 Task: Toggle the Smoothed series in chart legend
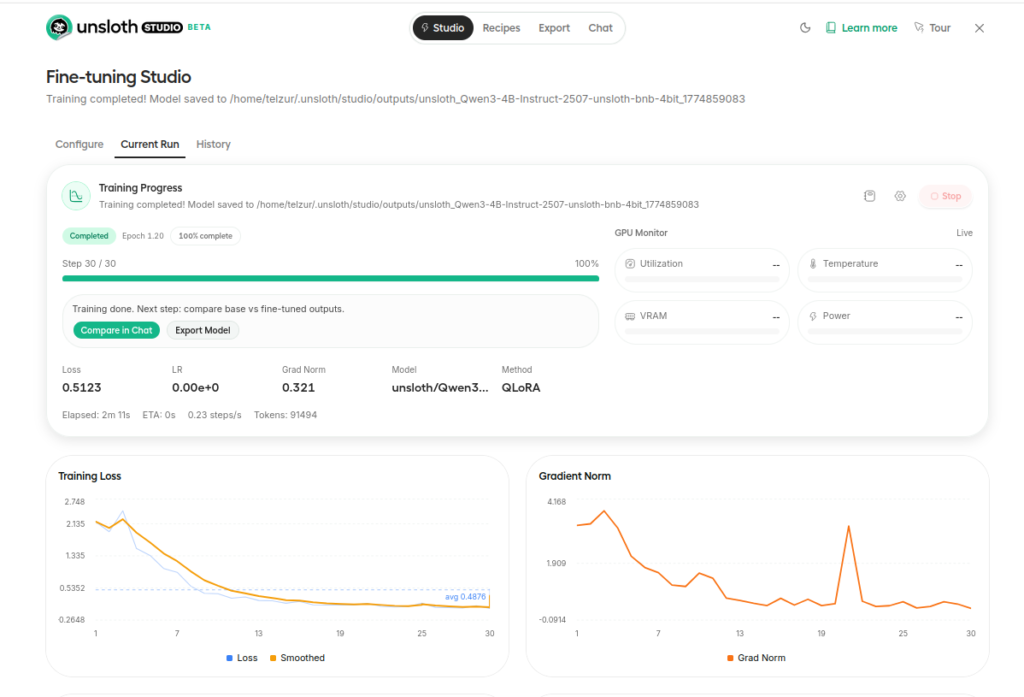click(x=296, y=658)
